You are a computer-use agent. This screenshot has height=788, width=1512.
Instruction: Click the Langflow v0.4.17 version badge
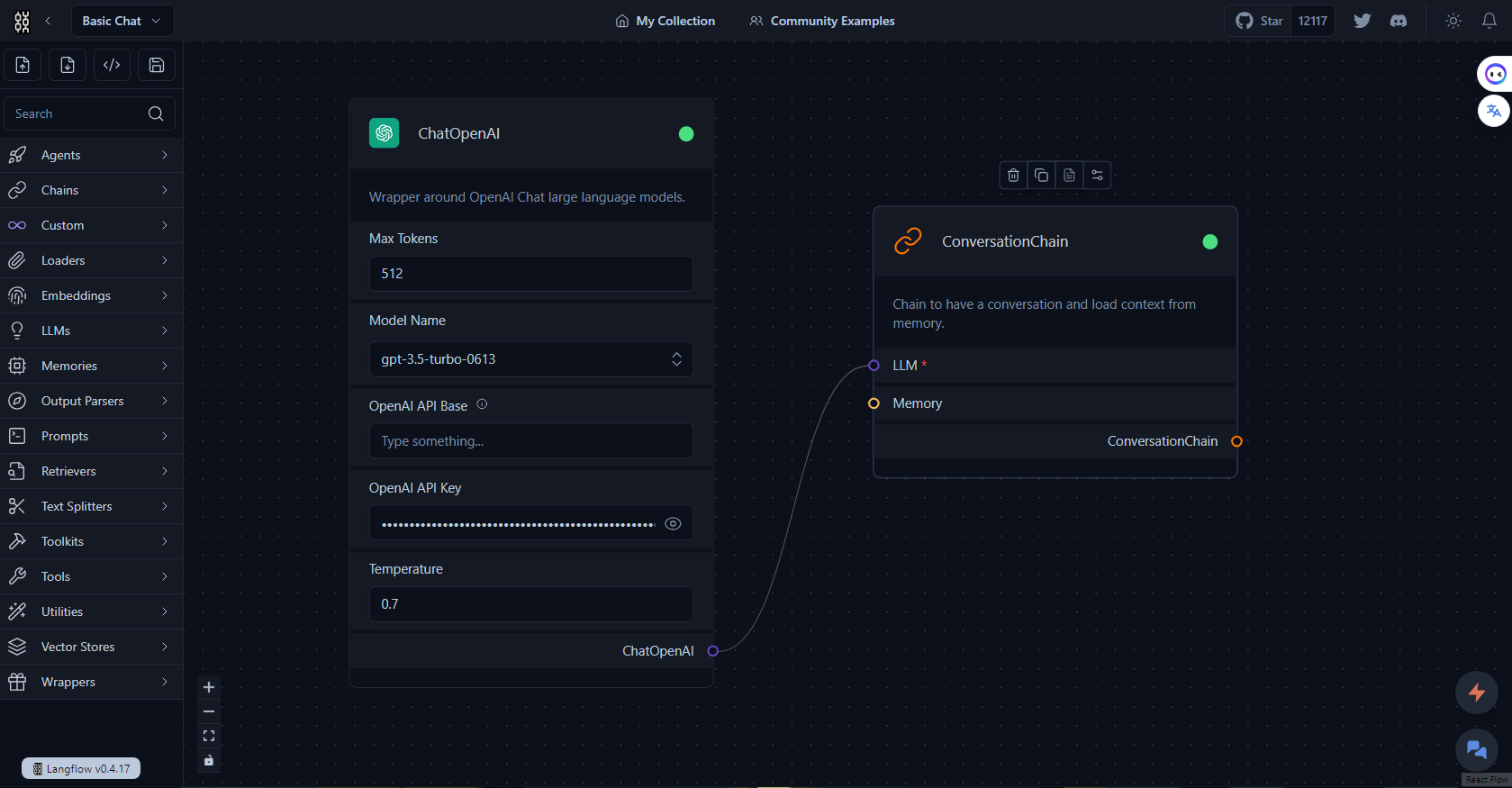(81, 769)
